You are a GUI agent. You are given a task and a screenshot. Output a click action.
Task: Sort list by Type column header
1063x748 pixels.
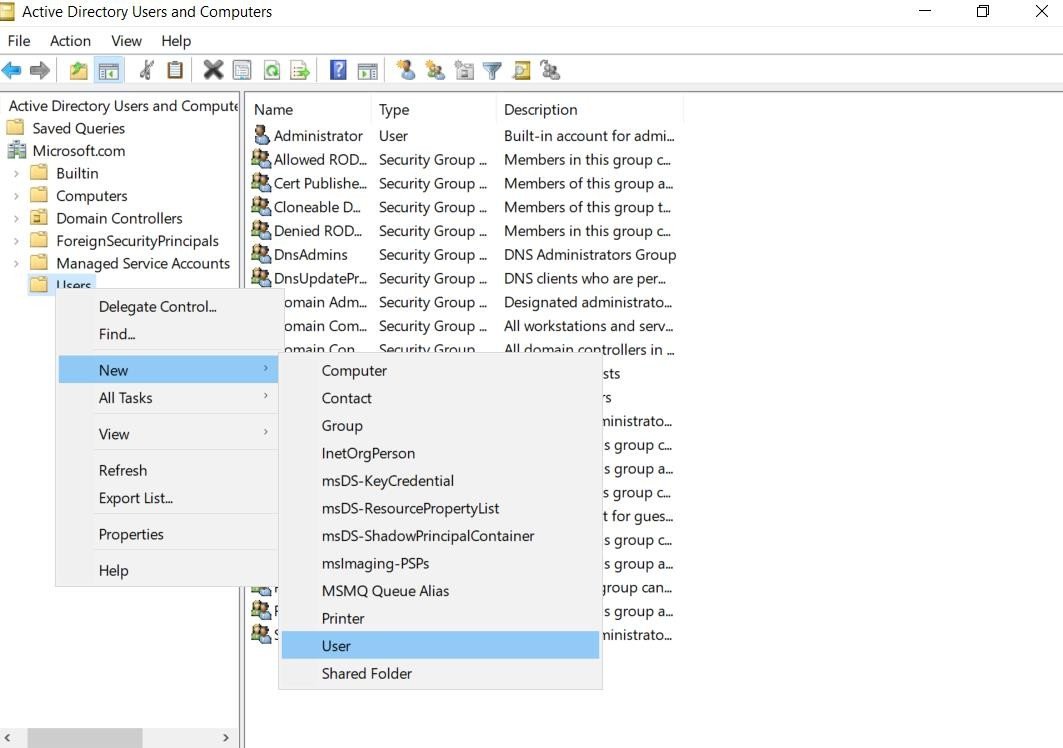433,110
